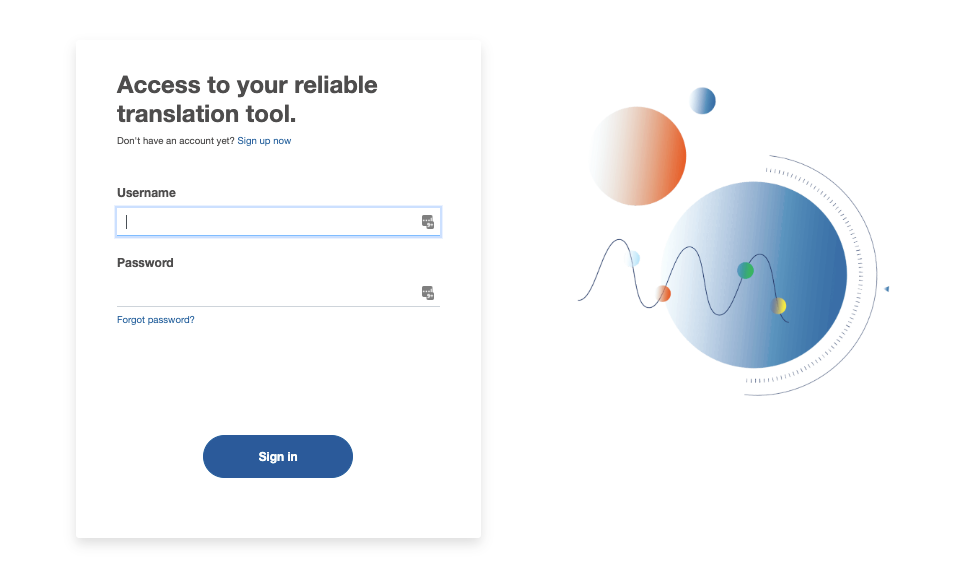
Task: Click the autofill icon in Password field
Action: [x=428, y=293]
